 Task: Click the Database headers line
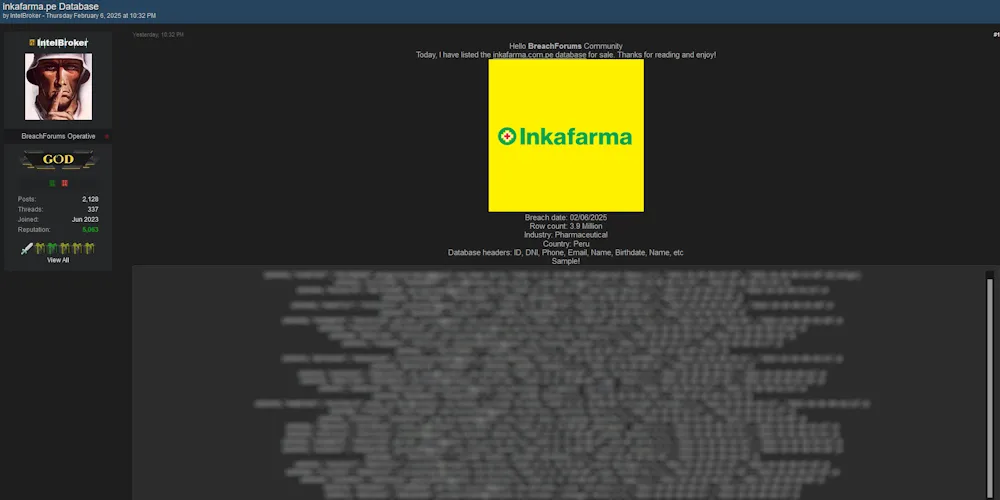[x=566, y=253]
